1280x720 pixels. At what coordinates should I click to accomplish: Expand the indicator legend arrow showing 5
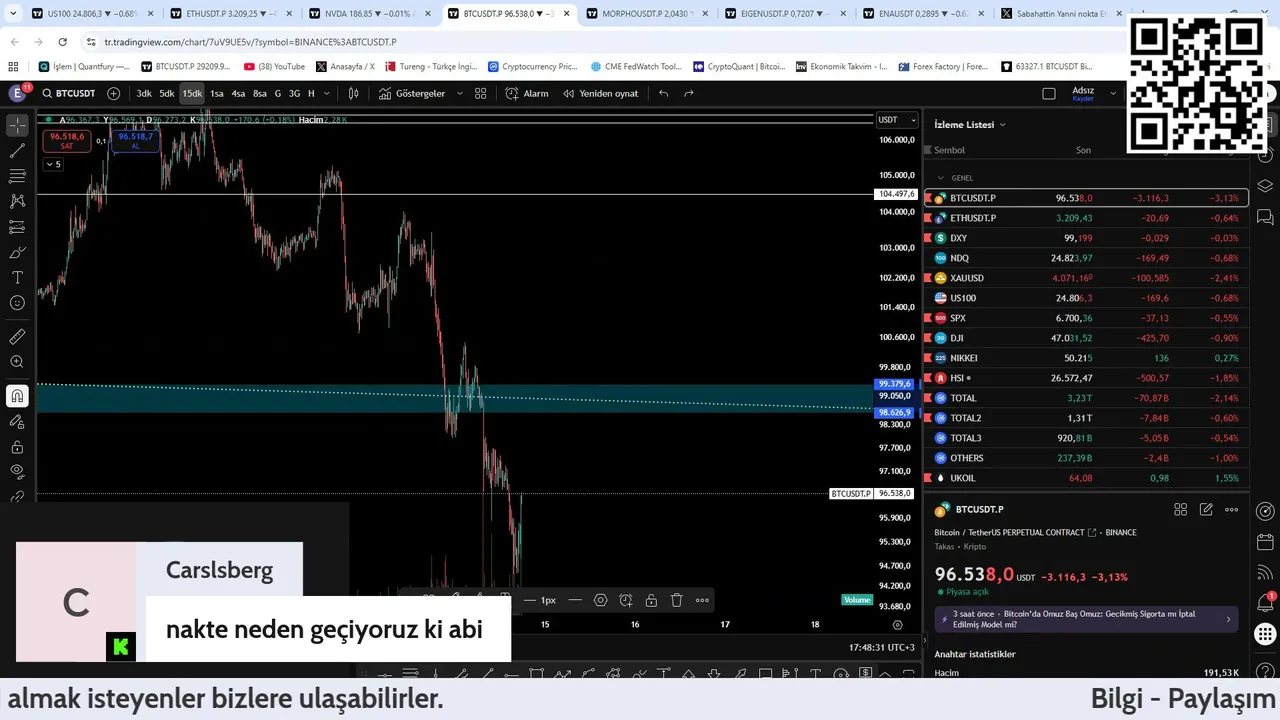click(53, 164)
